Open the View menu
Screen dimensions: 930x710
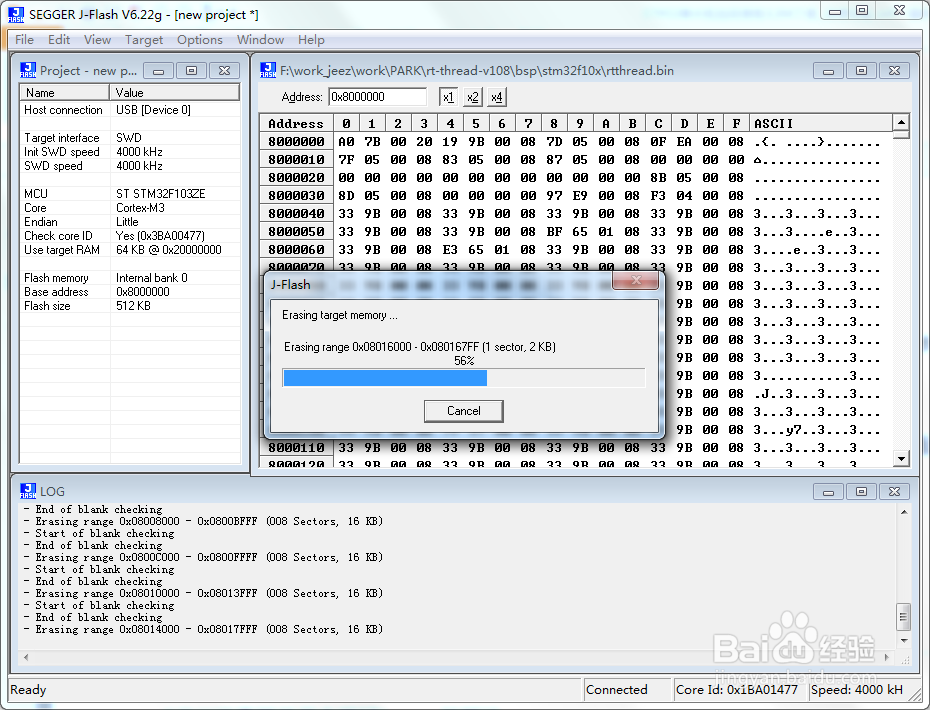click(x=97, y=40)
